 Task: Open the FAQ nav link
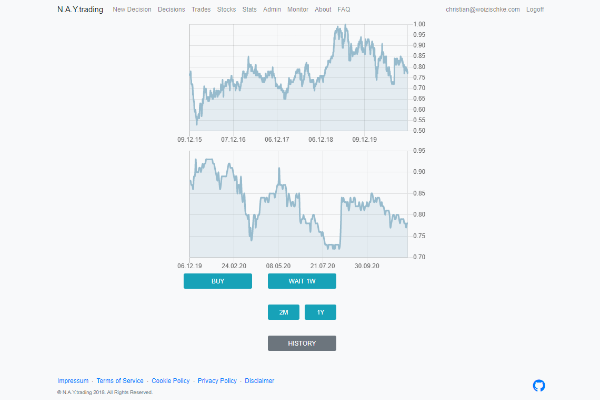[x=344, y=9]
